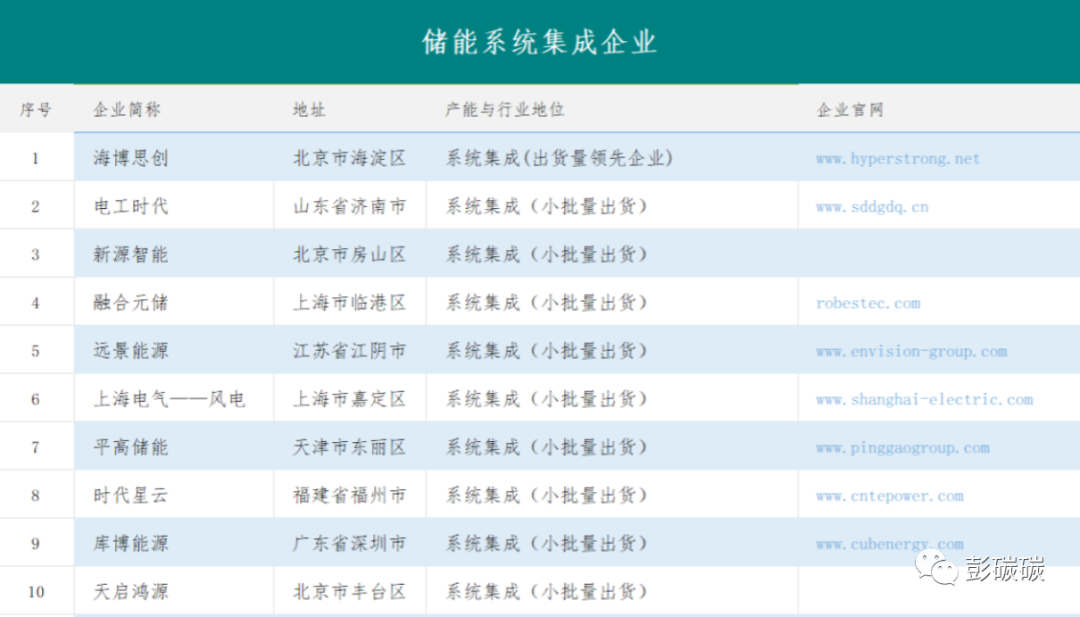
Task: Click address cell 上海市临港区
Action: tap(350, 303)
